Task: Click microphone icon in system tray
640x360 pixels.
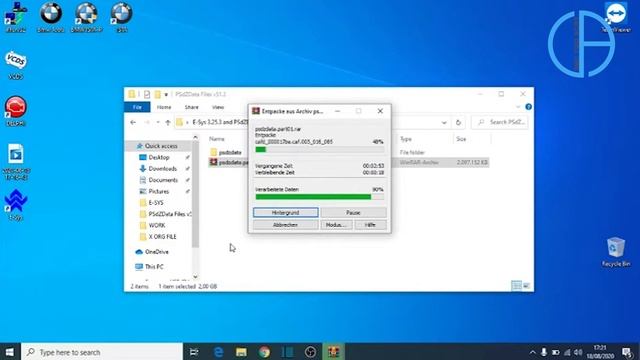Action: (x=544, y=352)
